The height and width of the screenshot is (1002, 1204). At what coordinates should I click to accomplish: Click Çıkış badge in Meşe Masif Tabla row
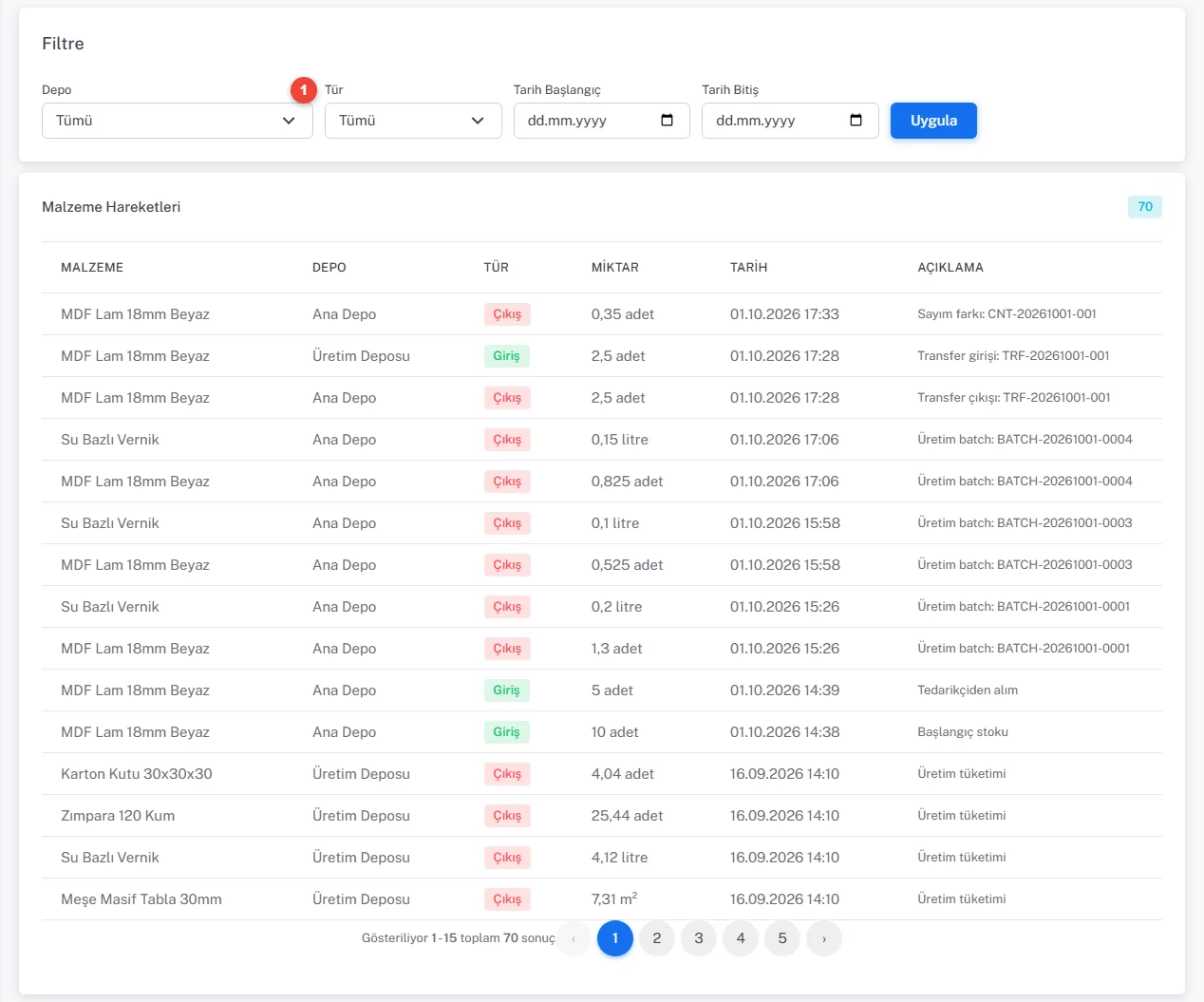507,899
